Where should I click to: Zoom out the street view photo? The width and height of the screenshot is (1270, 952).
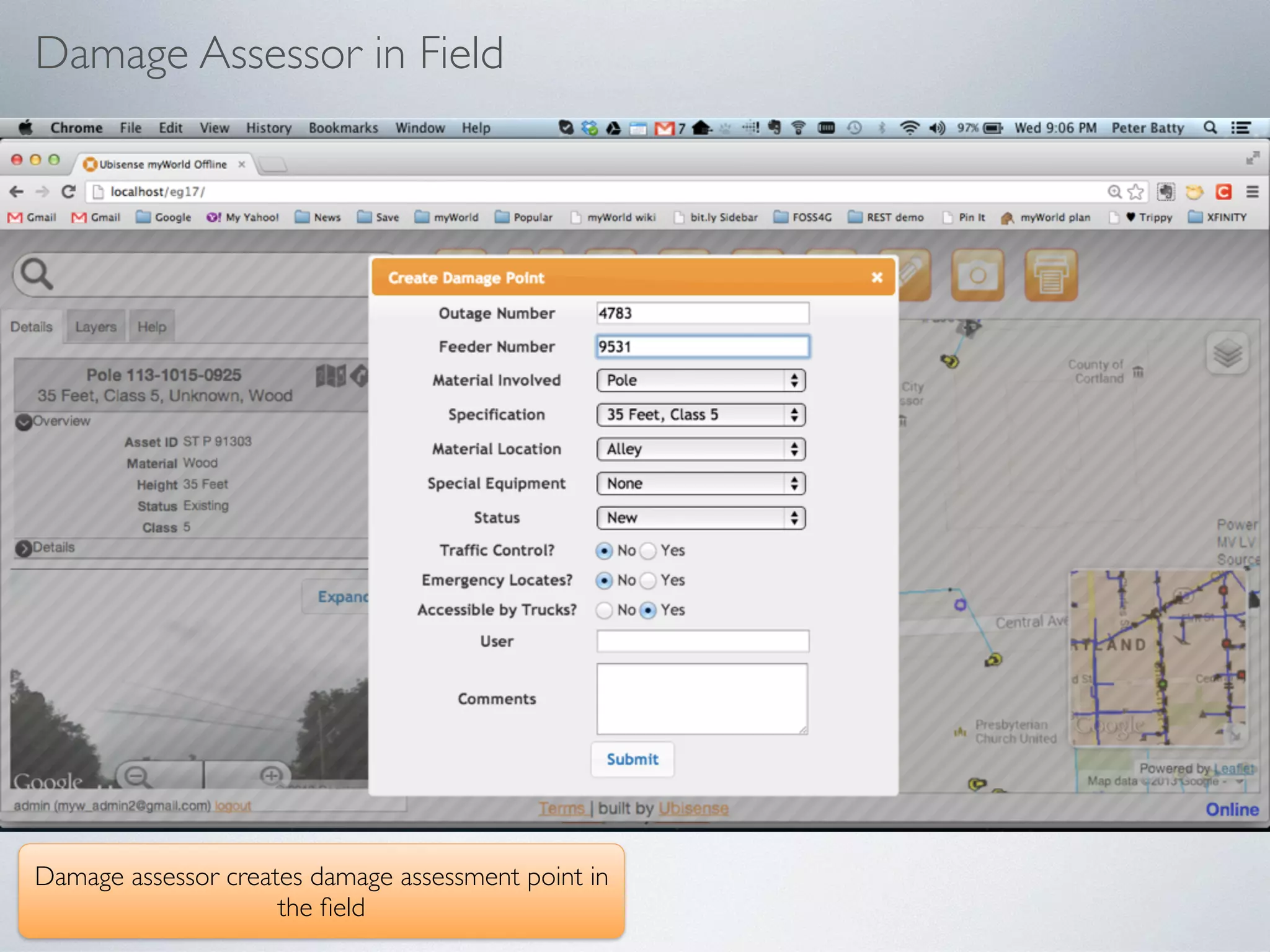(x=136, y=776)
